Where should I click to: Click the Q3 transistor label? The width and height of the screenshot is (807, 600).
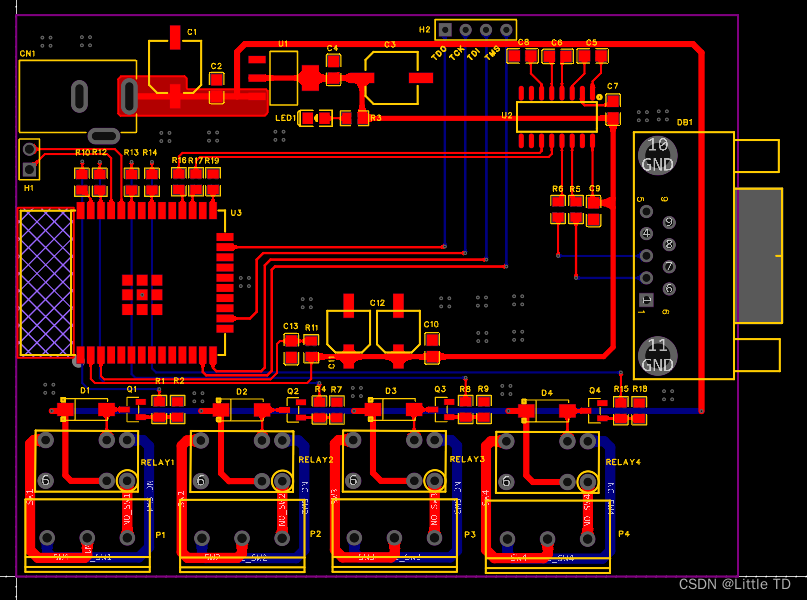440,390
